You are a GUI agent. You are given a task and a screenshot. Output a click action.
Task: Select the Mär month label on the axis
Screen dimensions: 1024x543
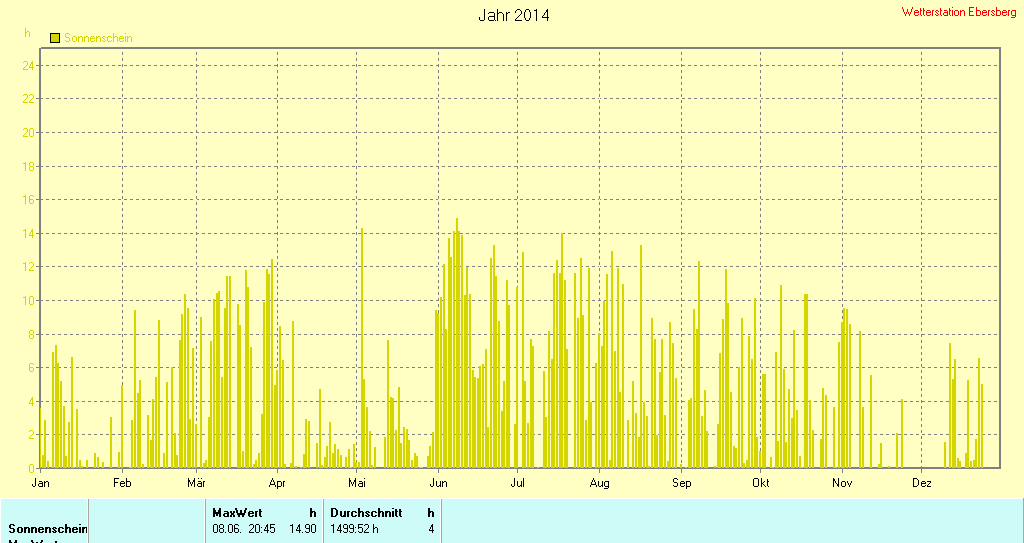tap(197, 483)
